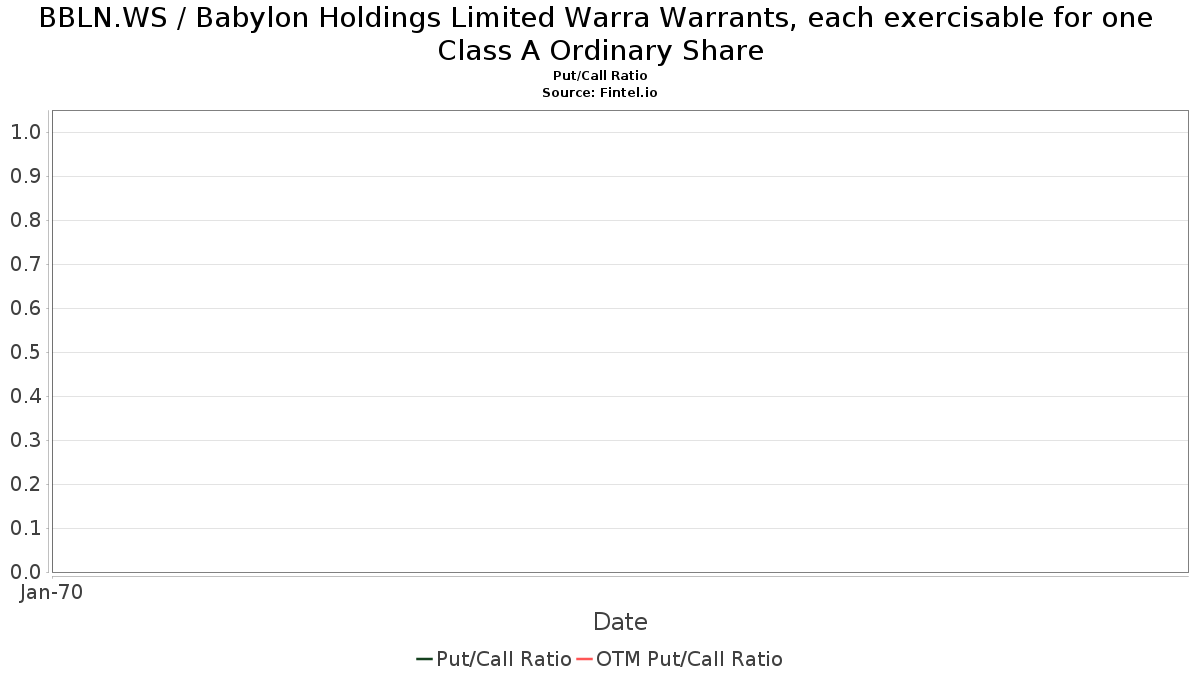Click the 0.2 y-axis tick label
The image size is (1200, 675).
[25, 484]
